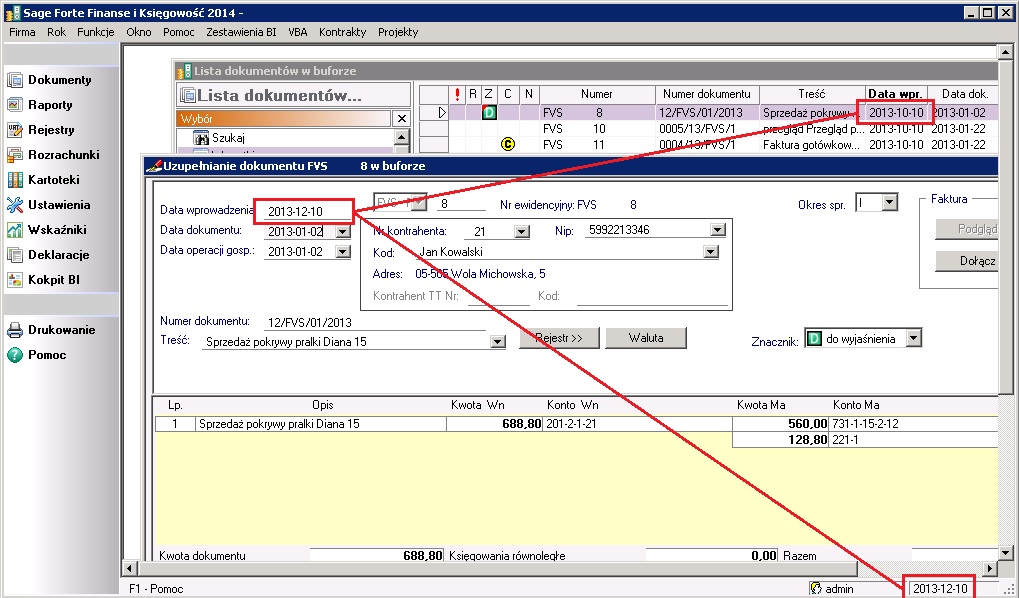Image resolution: width=1019 pixels, height=598 pixels.
Task: Click Konto Wn 201-2-1-21 cell
Action: click(637, 424)
